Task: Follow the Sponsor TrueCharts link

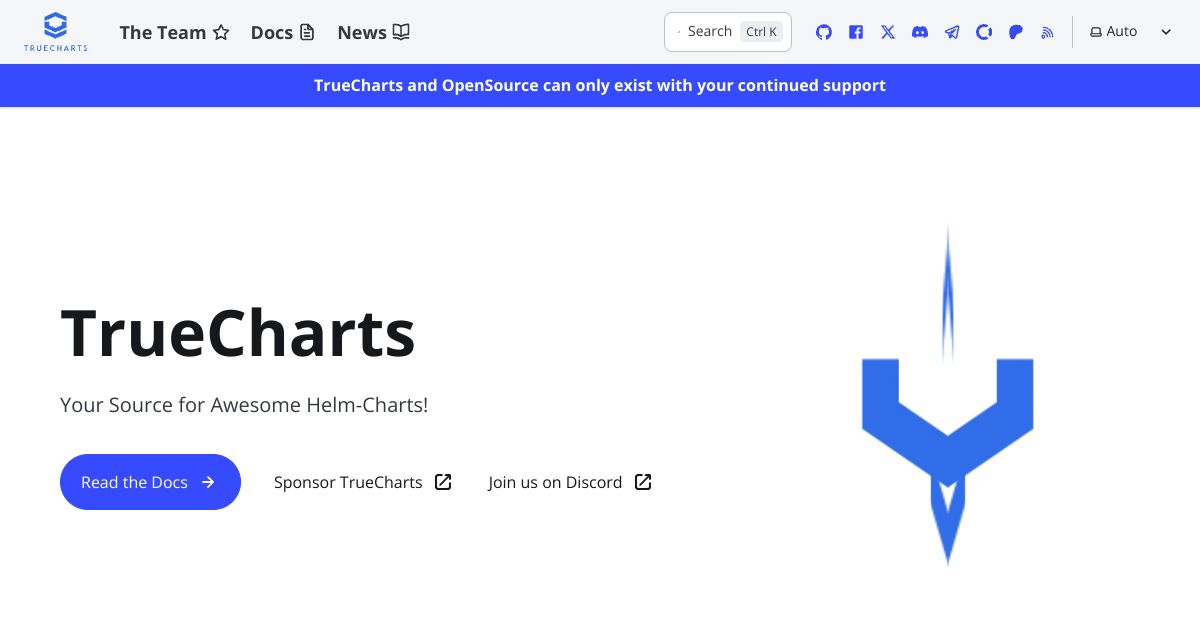Action: coord(363,482)
